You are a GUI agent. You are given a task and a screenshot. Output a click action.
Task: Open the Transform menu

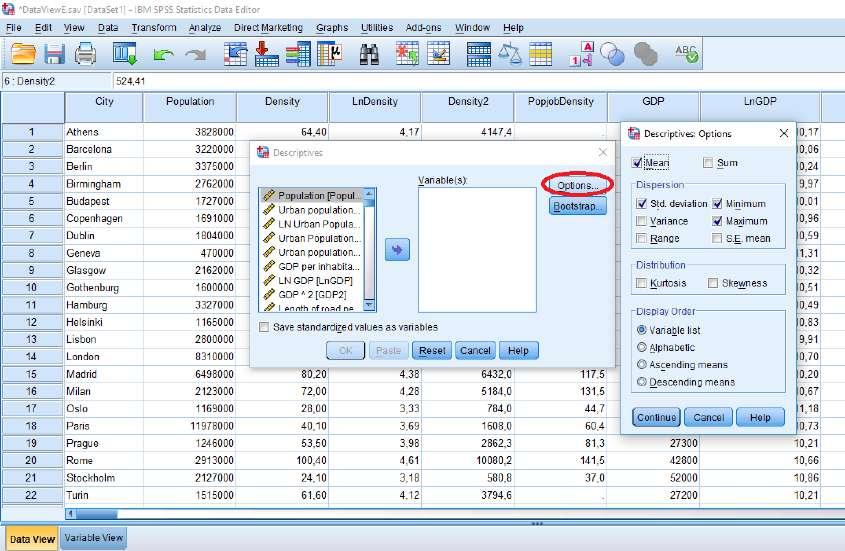tap(154, 27)
